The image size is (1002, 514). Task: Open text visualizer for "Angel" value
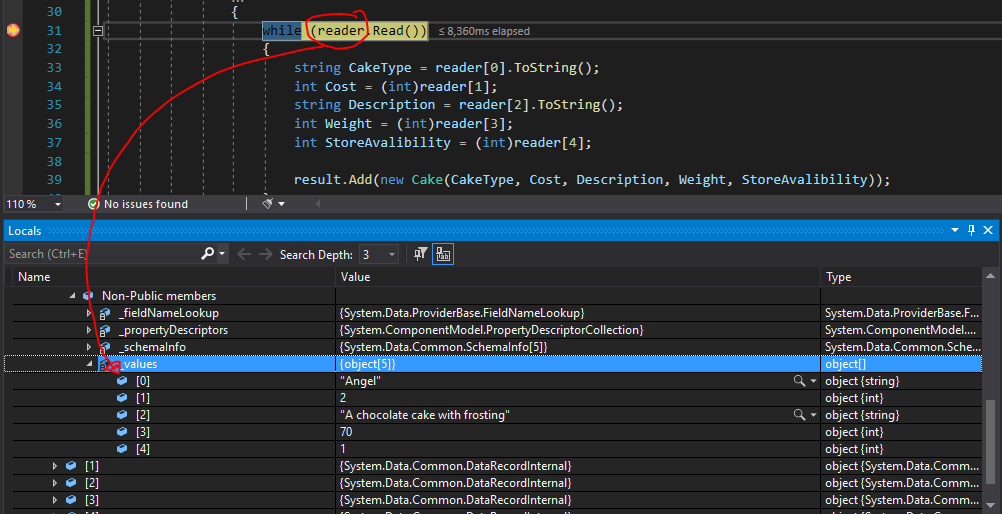point(799,380)
